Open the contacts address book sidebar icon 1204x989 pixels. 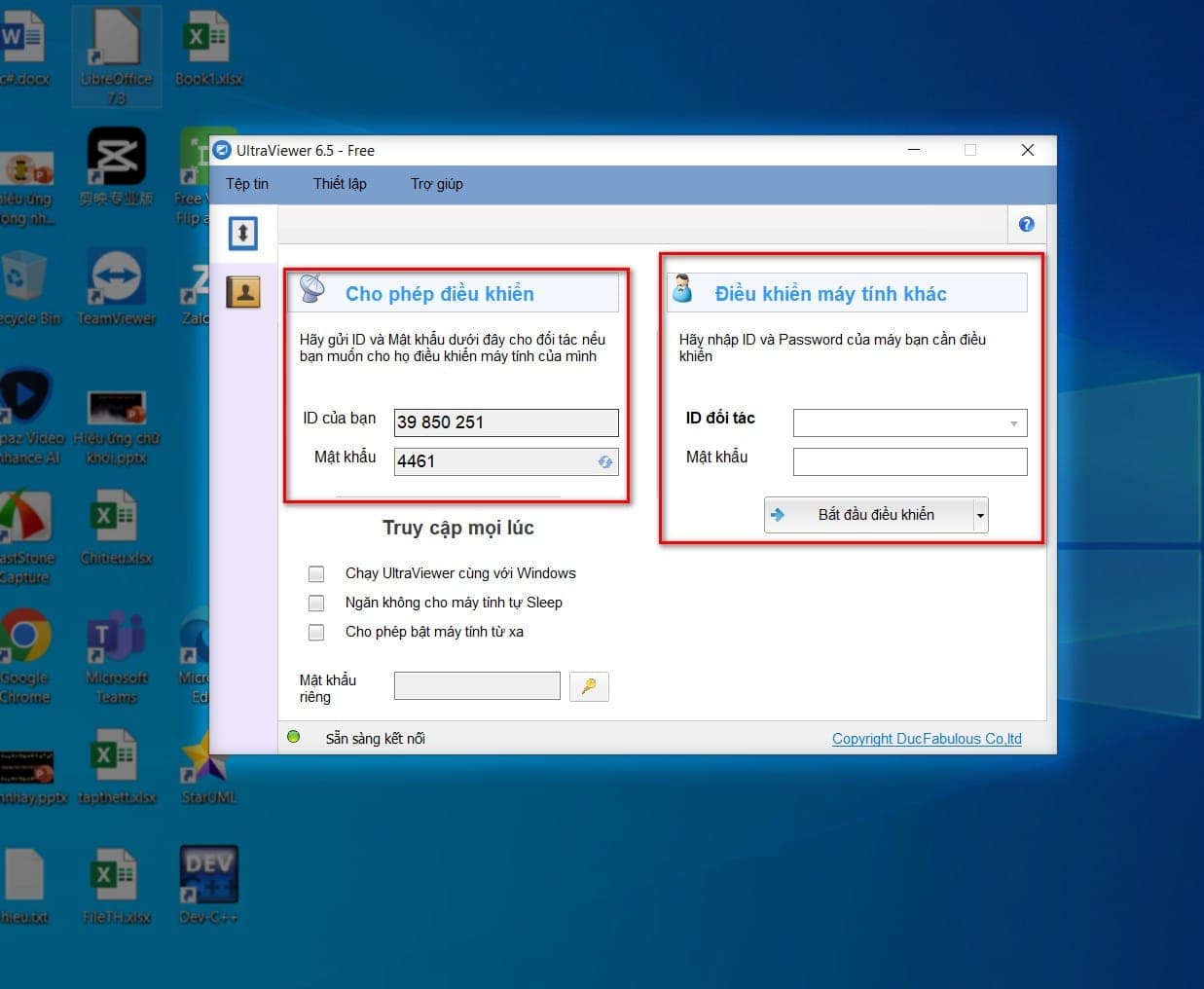click(x=243, y=291)
